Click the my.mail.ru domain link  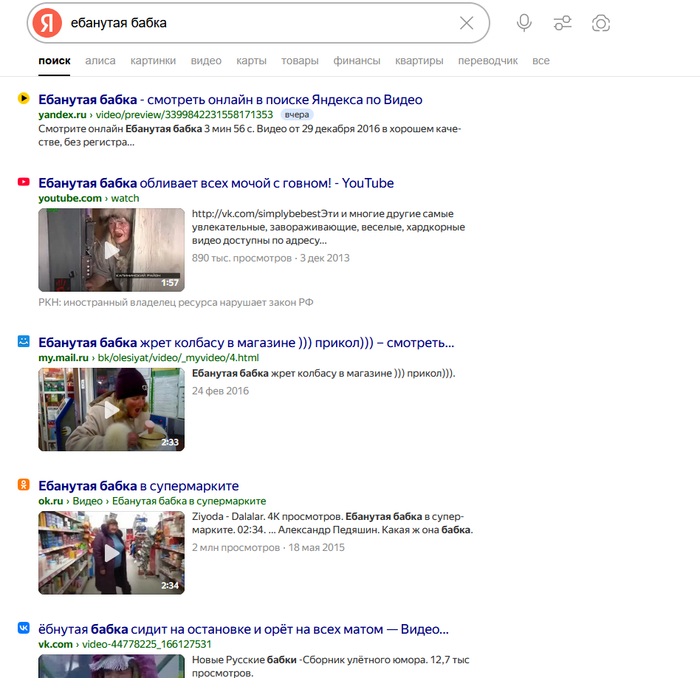pos(63,358)
